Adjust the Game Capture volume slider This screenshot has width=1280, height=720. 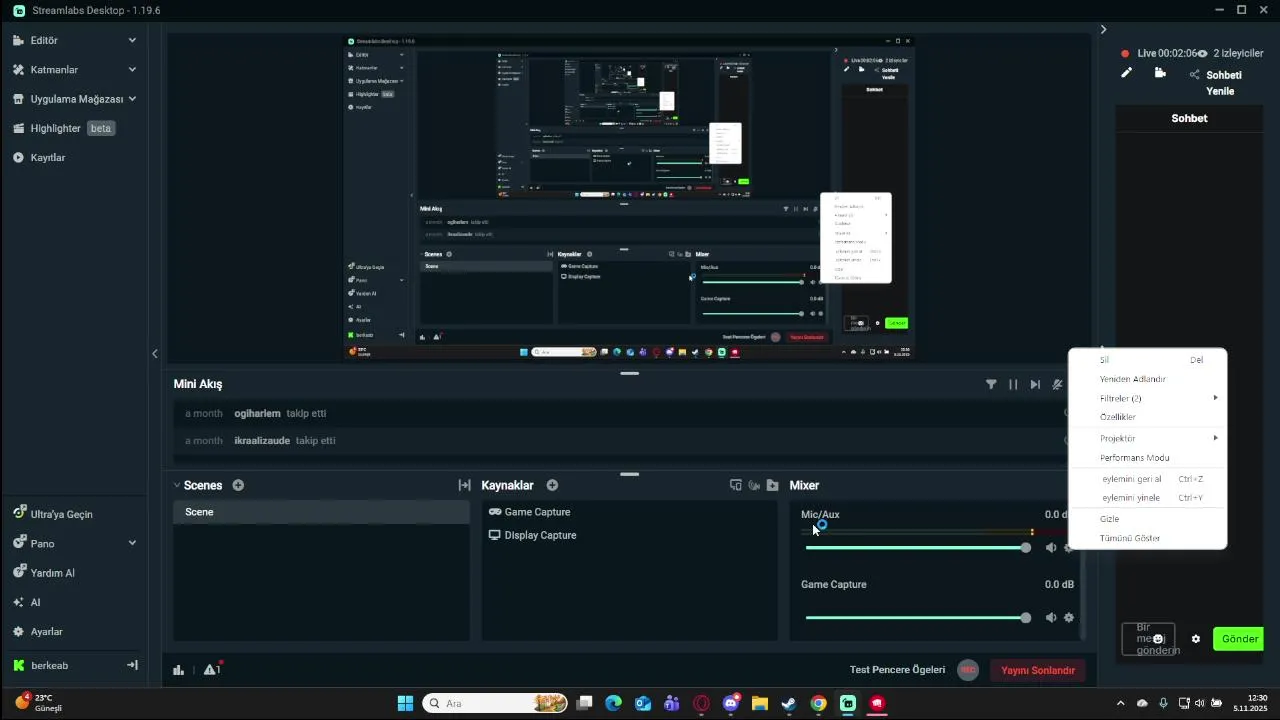point(918,618)
